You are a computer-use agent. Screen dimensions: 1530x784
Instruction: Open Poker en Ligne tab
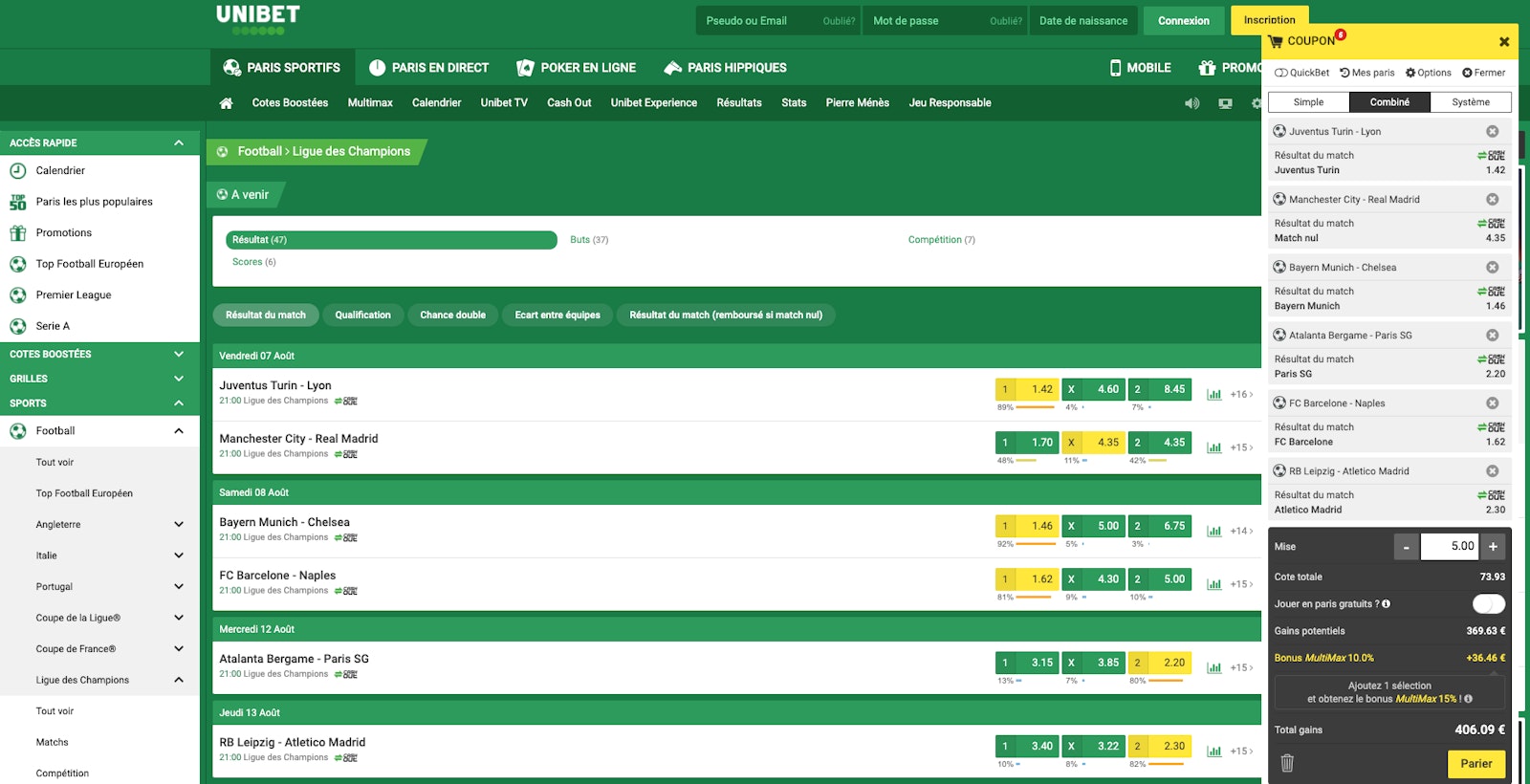(577, 68)
